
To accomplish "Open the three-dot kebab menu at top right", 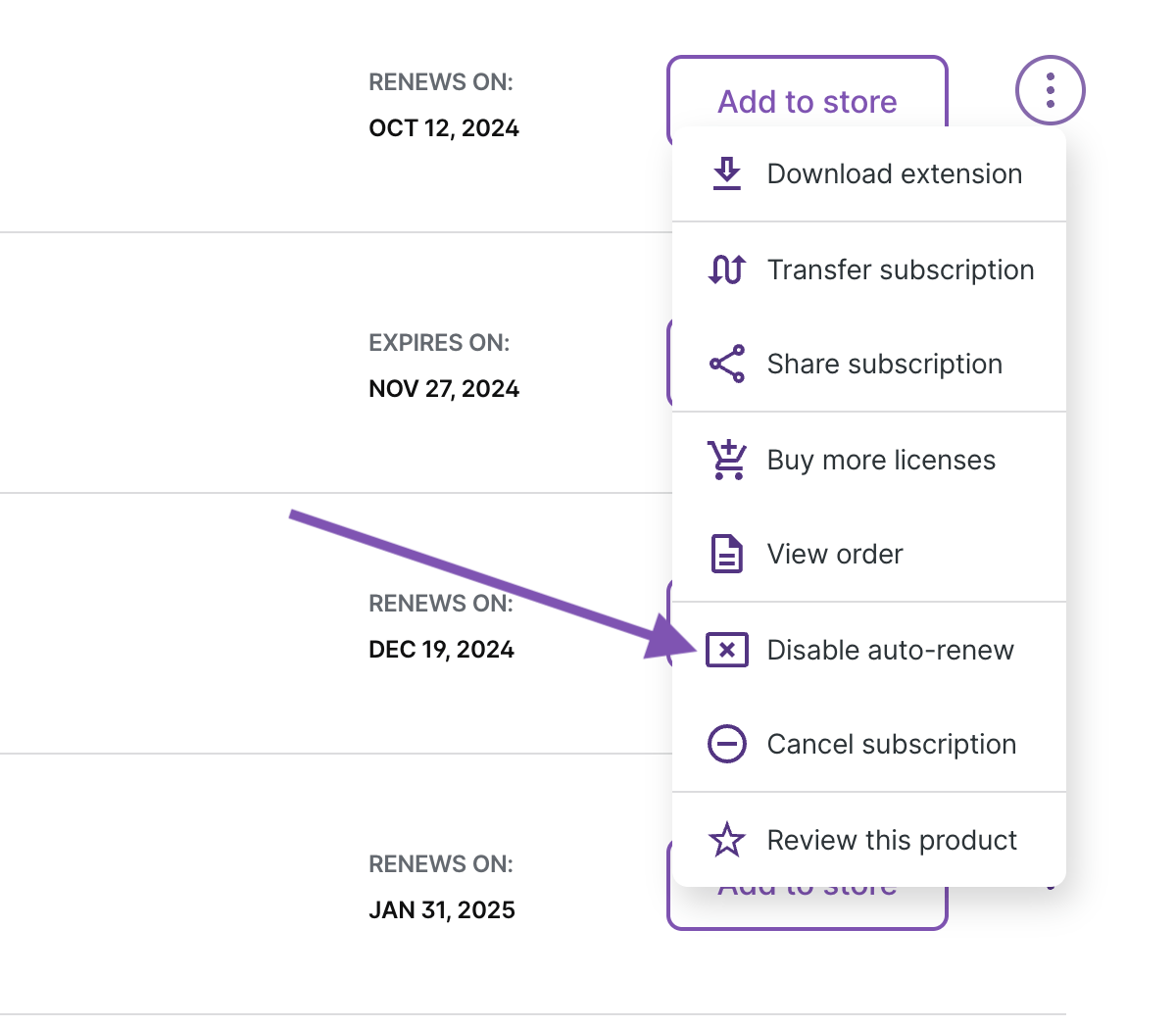I will (x=1050, y=90).
